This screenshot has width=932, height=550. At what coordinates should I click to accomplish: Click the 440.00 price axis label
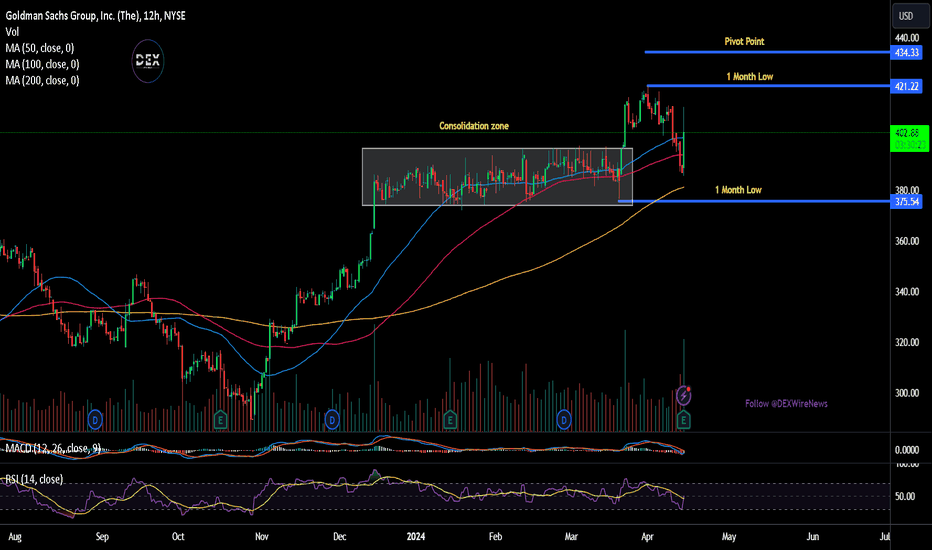pyautogui.click(x=907, y=38)
